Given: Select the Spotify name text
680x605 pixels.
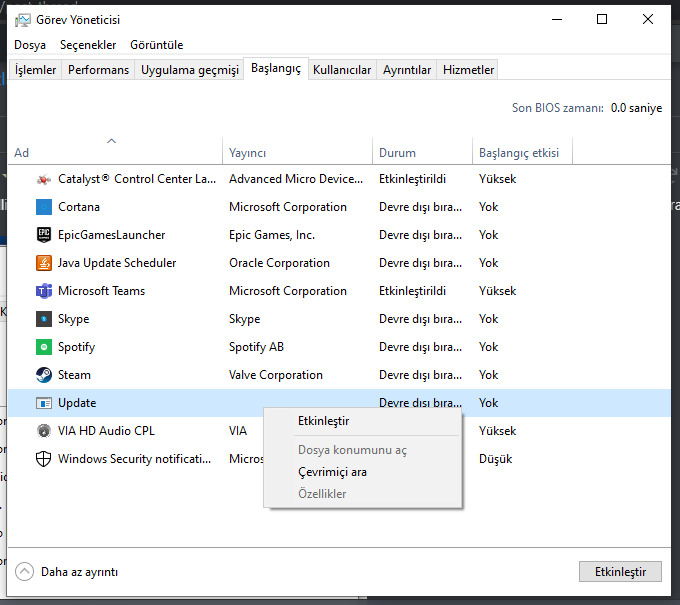Looking at the screenshot, I should pos(76,347).
